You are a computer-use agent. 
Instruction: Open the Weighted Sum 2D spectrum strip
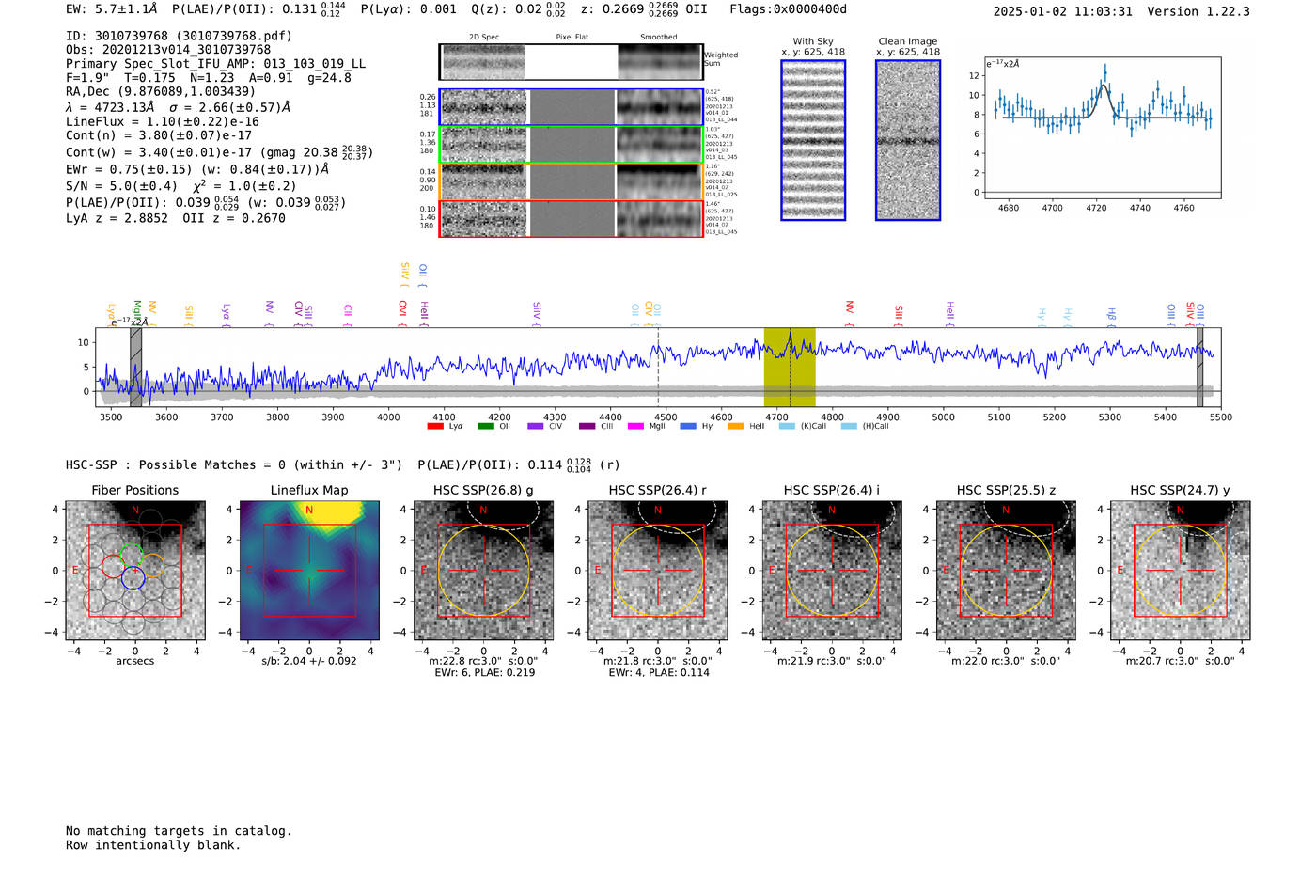(x=571, y=62)
